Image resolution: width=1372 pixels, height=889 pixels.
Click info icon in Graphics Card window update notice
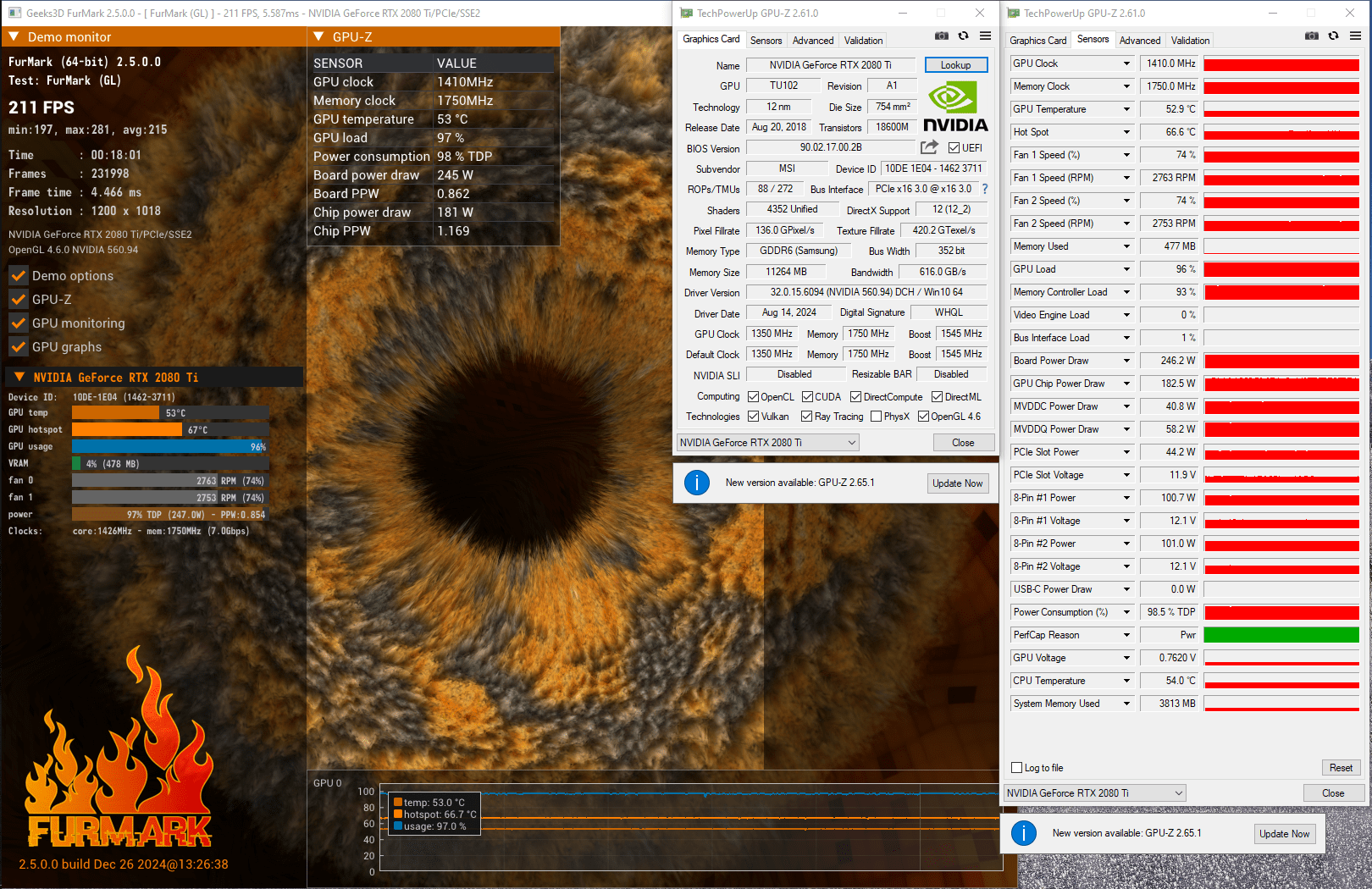(x=697, y=483)
